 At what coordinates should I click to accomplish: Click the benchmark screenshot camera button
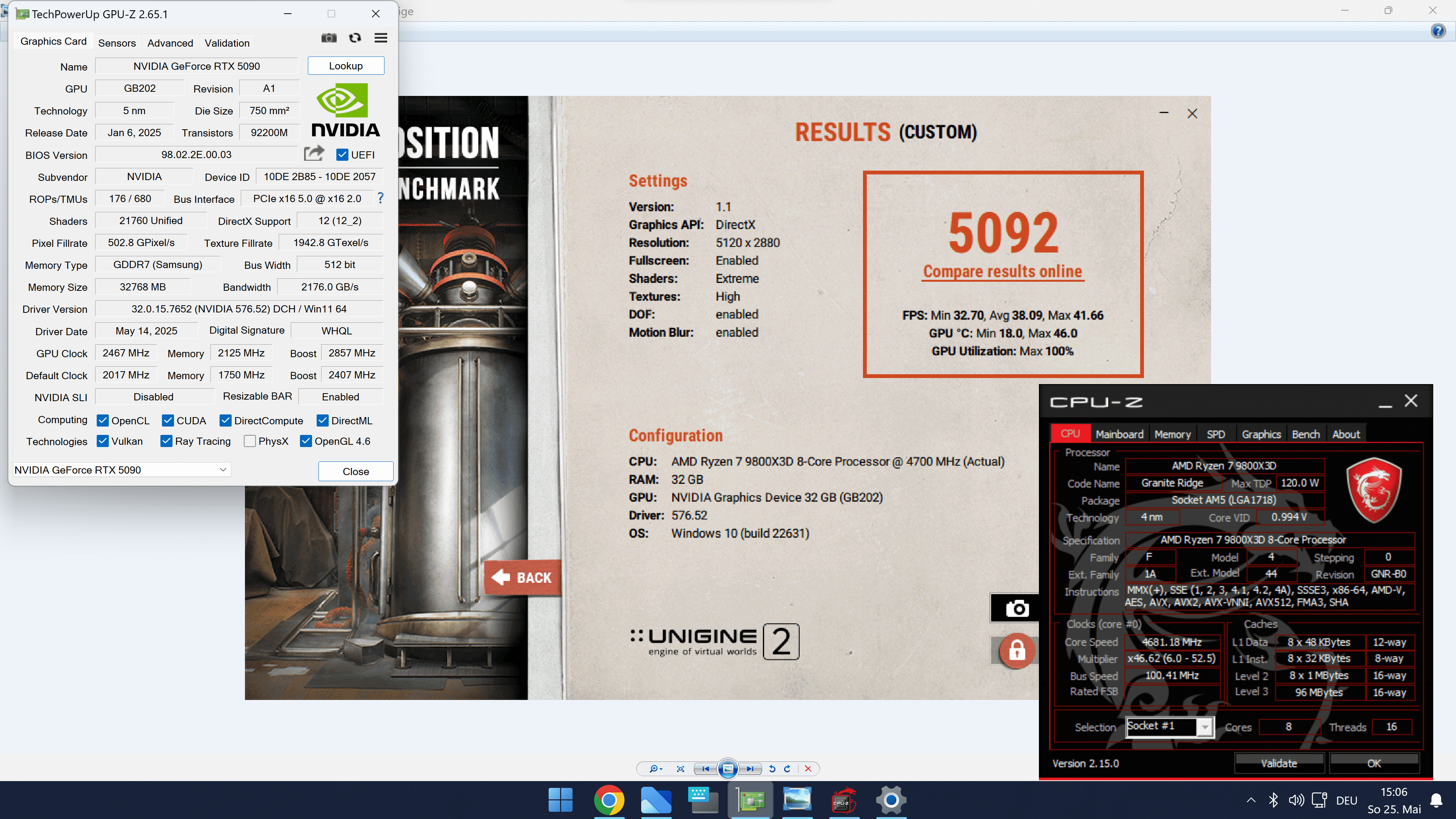click(1017, 608)
